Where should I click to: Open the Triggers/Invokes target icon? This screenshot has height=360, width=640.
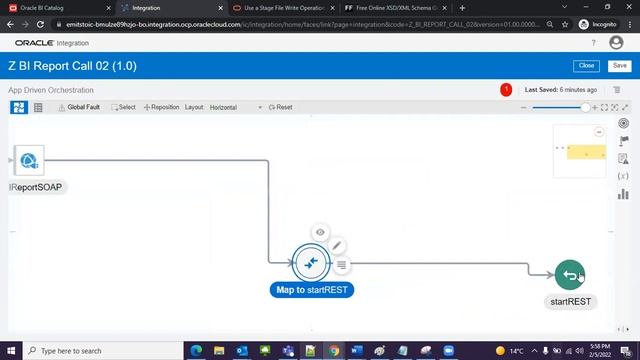tap(623, 123)
